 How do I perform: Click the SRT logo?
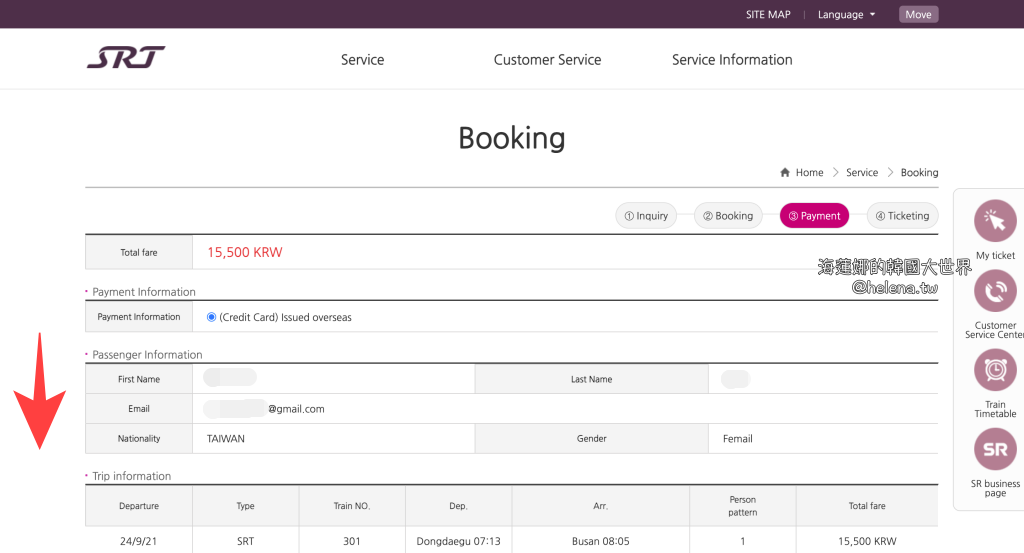tap(126, 58)
